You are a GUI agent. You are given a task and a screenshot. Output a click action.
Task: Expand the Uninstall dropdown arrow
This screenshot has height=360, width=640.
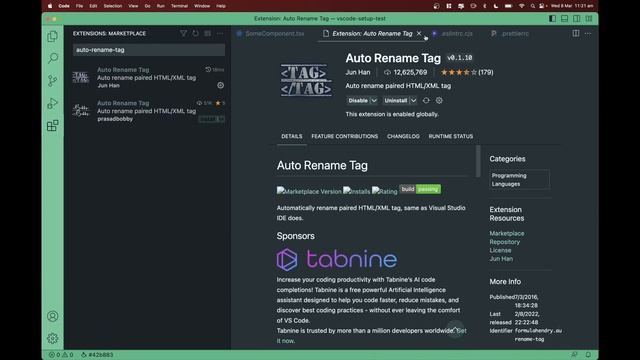(x=413, y=100)
